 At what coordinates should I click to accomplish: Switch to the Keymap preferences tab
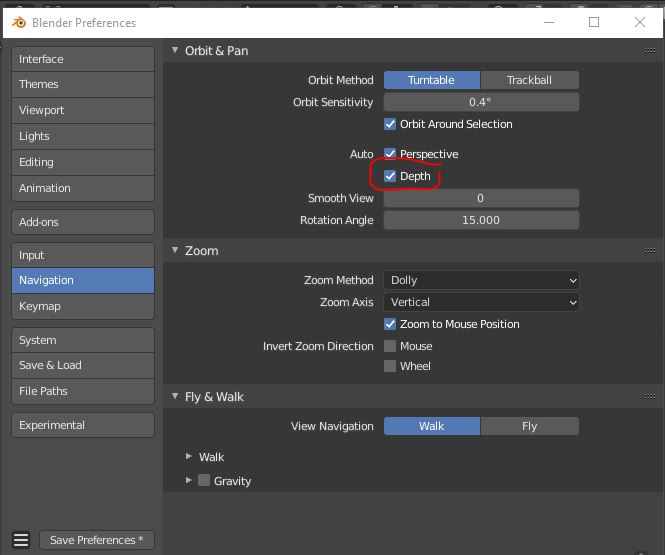83,306
